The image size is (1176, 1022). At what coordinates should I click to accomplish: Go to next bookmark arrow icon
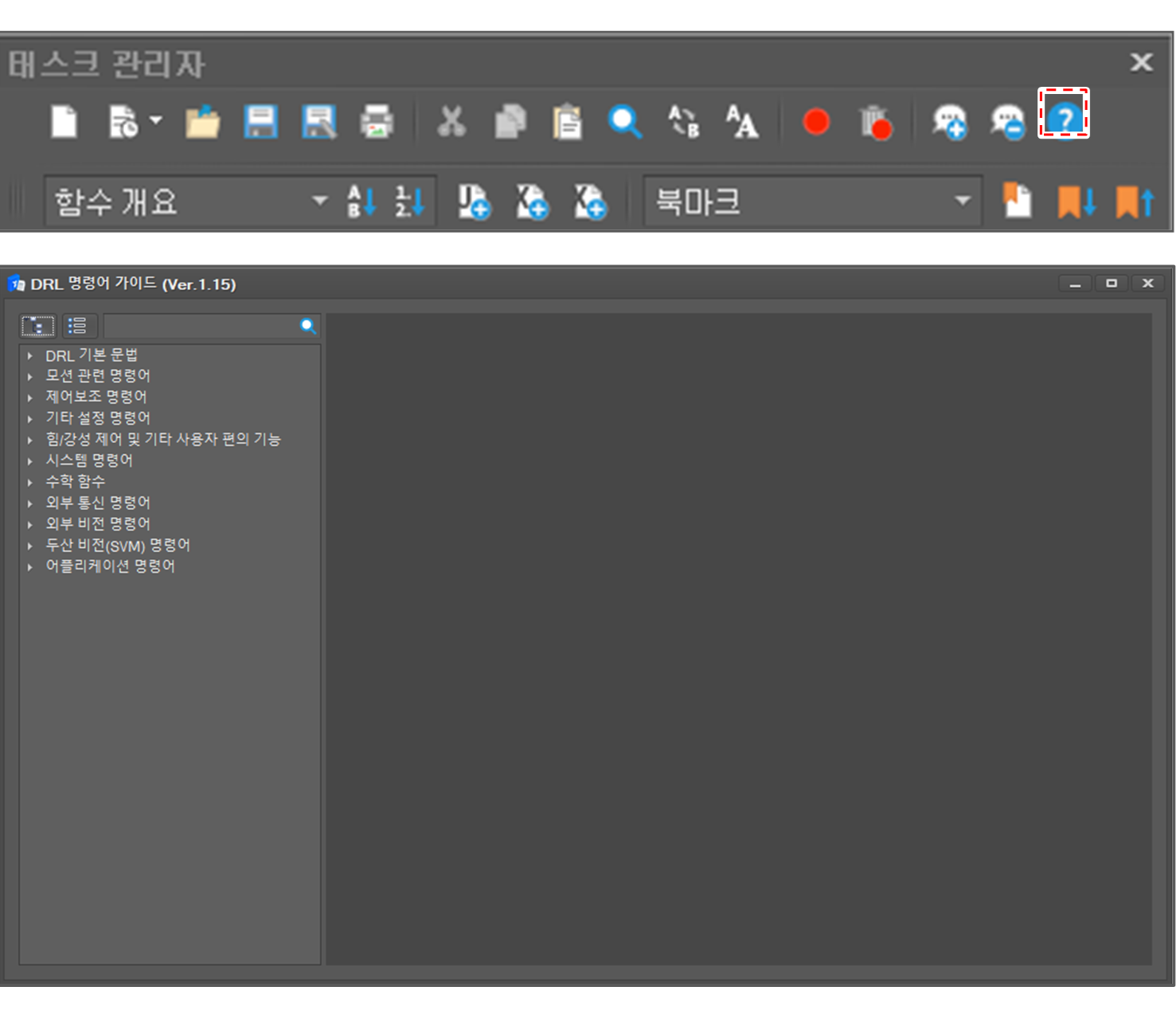coord(1076,202)
